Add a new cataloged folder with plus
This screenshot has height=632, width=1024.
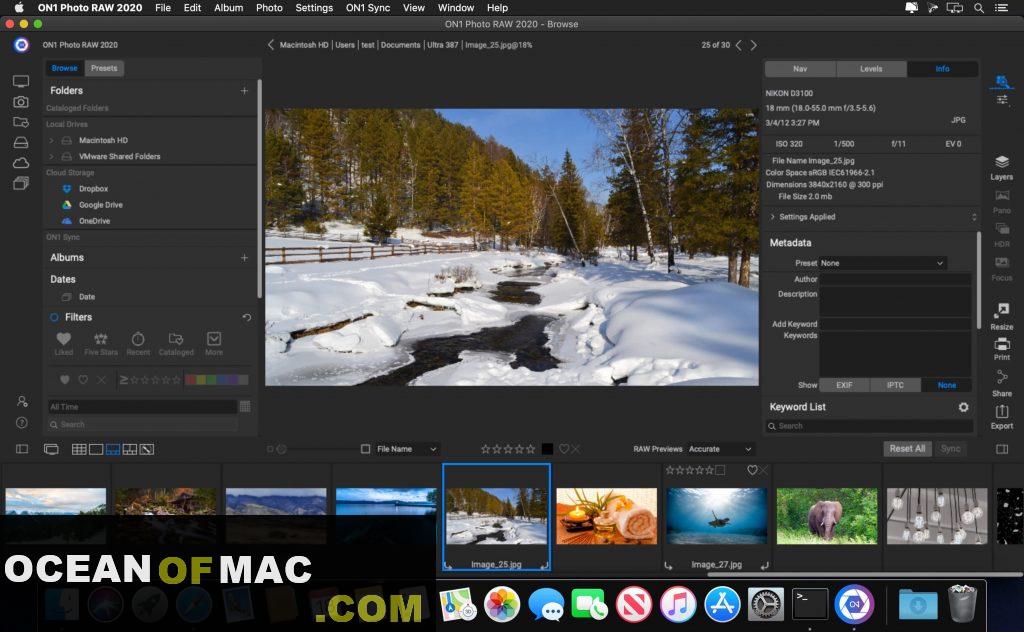pos(244,91)
